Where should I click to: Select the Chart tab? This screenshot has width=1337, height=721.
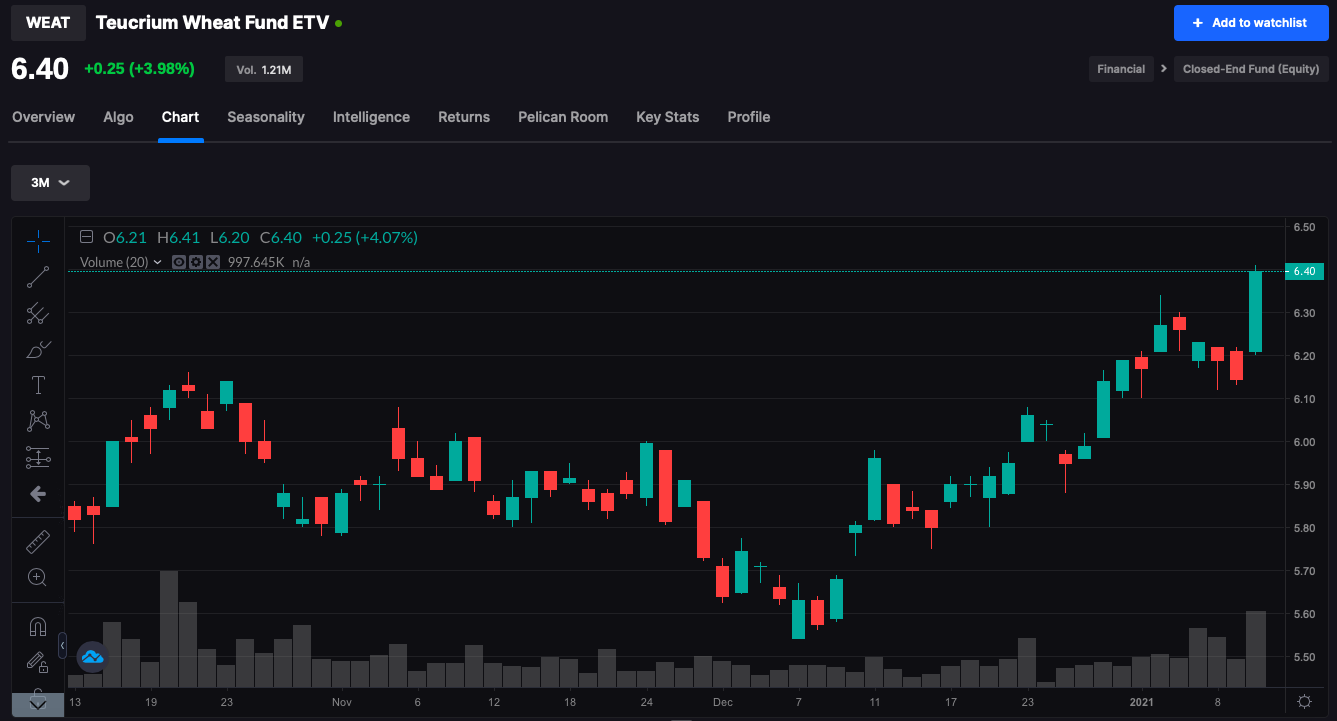point(180,117)
